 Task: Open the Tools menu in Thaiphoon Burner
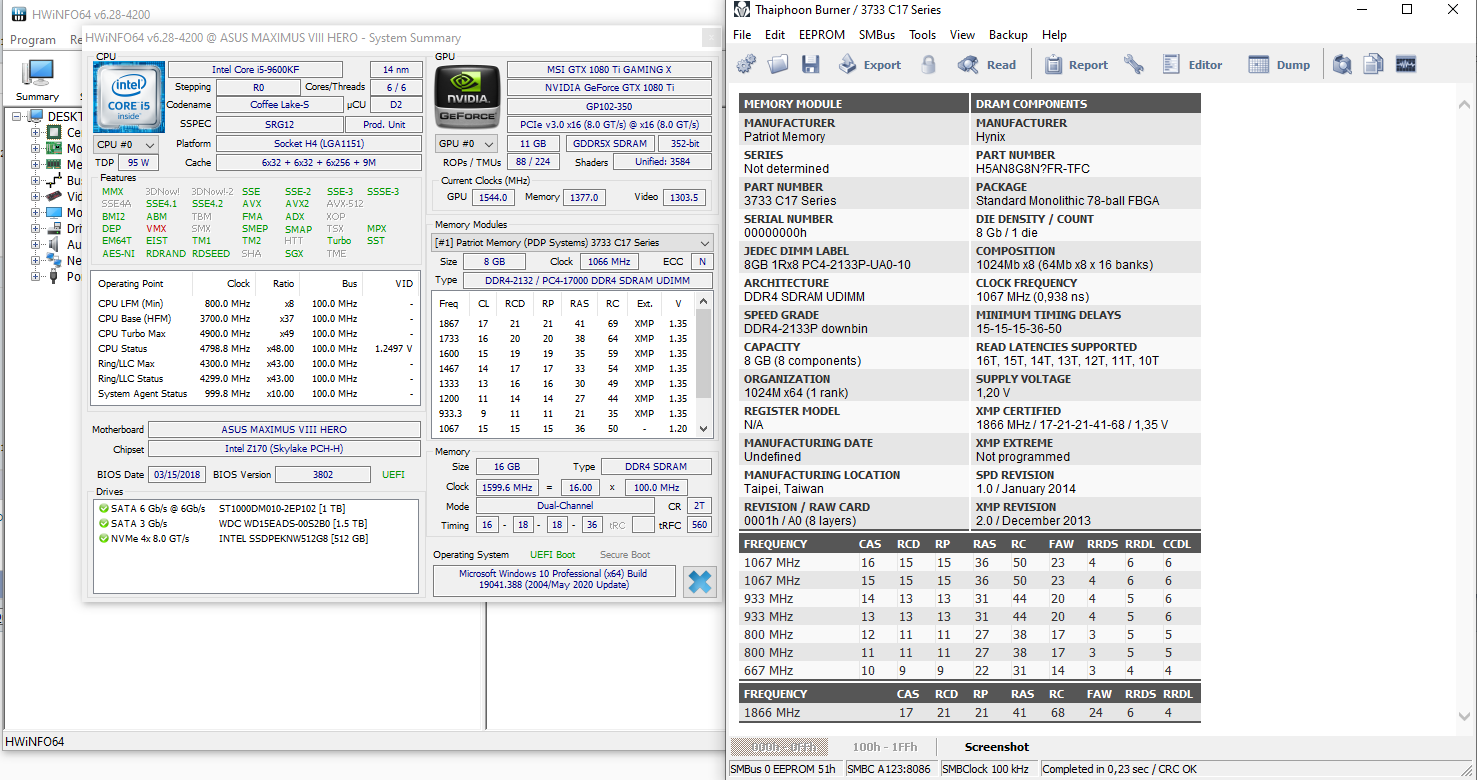pos(923,34)
